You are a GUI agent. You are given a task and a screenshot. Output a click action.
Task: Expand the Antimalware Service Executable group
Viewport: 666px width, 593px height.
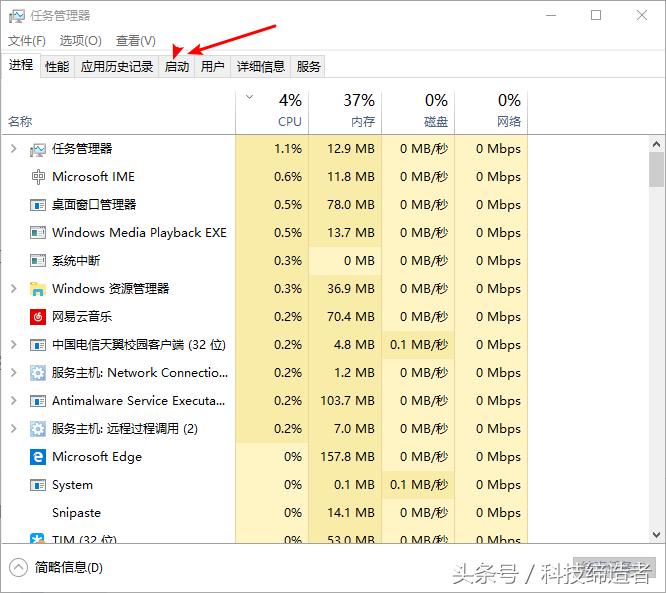[x=14, y=401]
